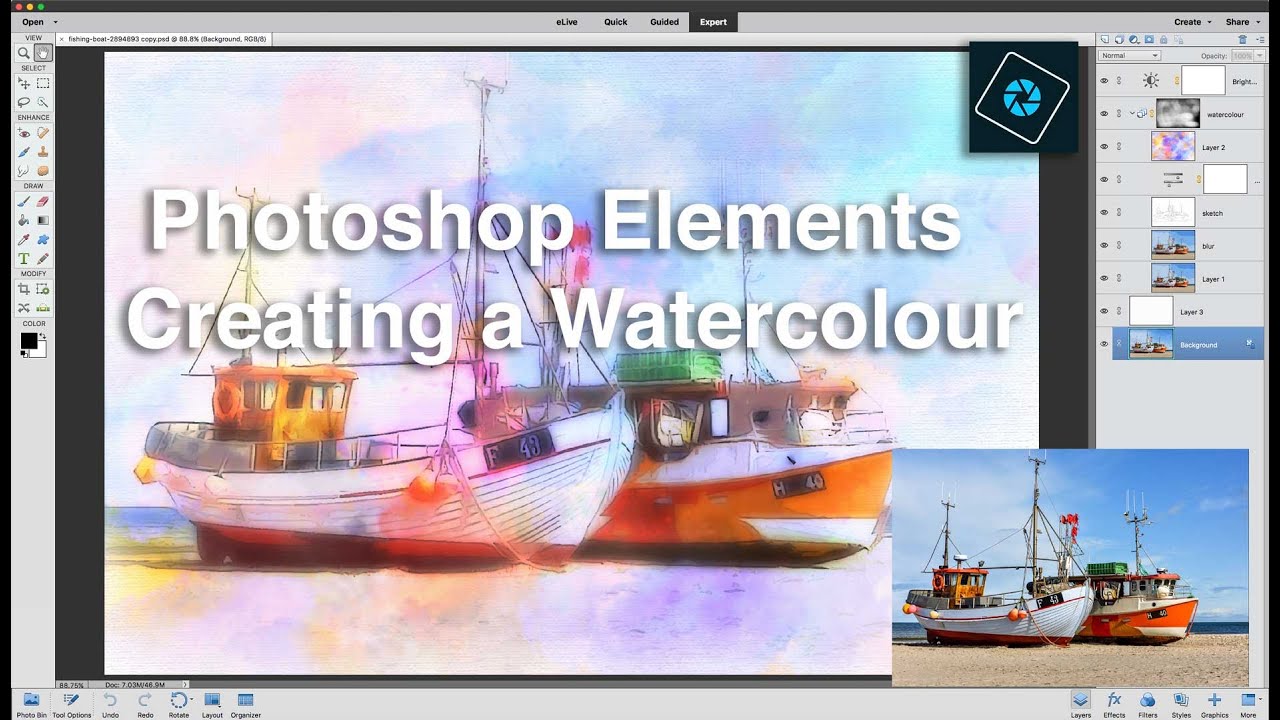Swap foreground and background colors

43,336
